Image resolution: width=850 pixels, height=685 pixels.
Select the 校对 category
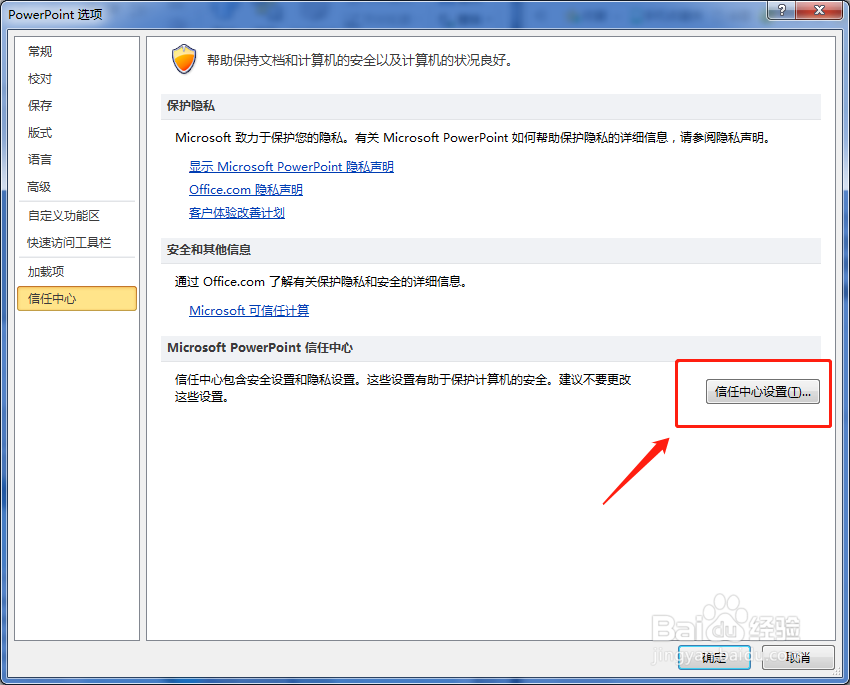[x=40, y=79]
